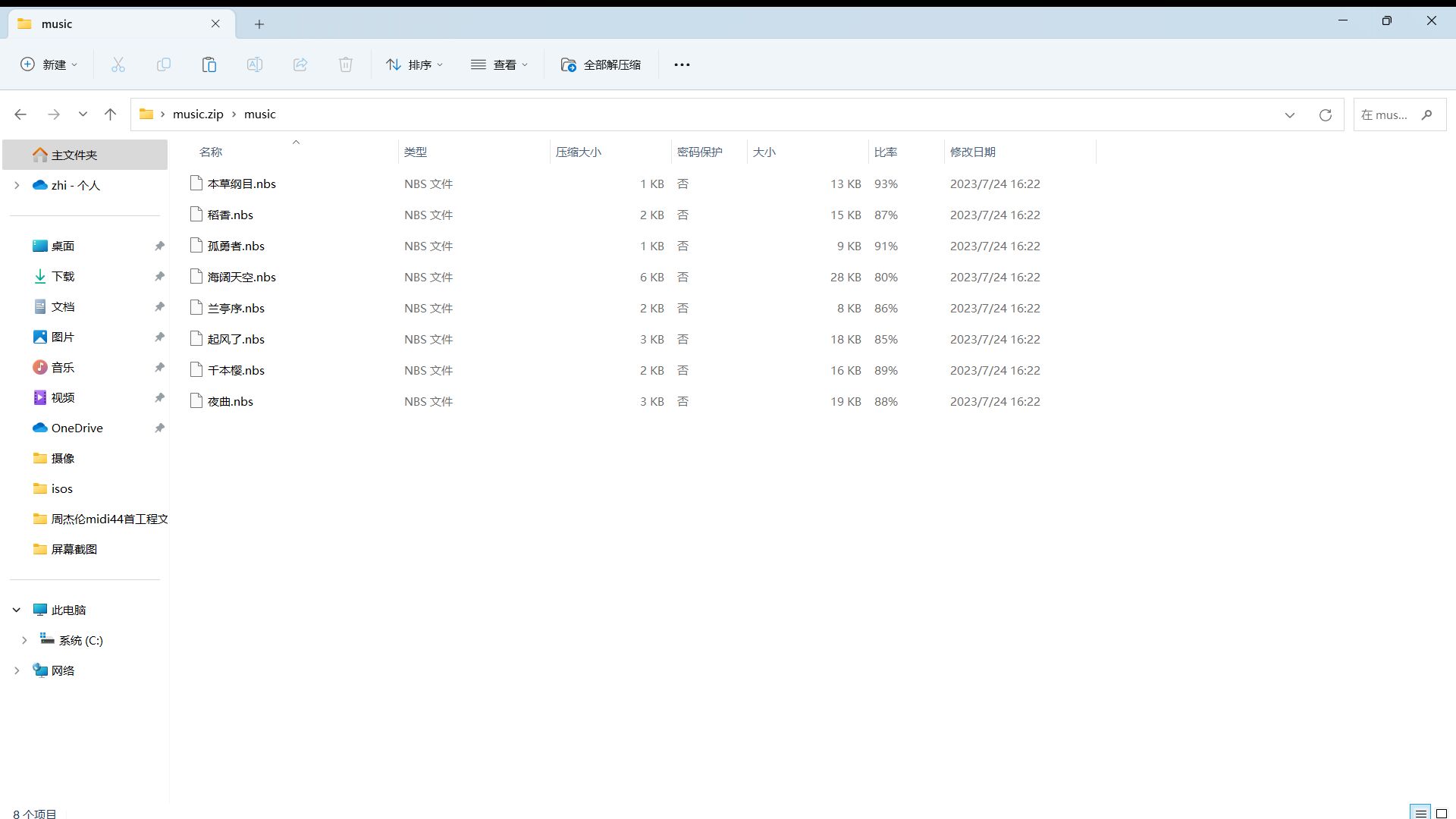Click the Copy icon in toolbar
Image resolution: width=1456 pixels, height=819 pixels.
(x=163, y=64)
